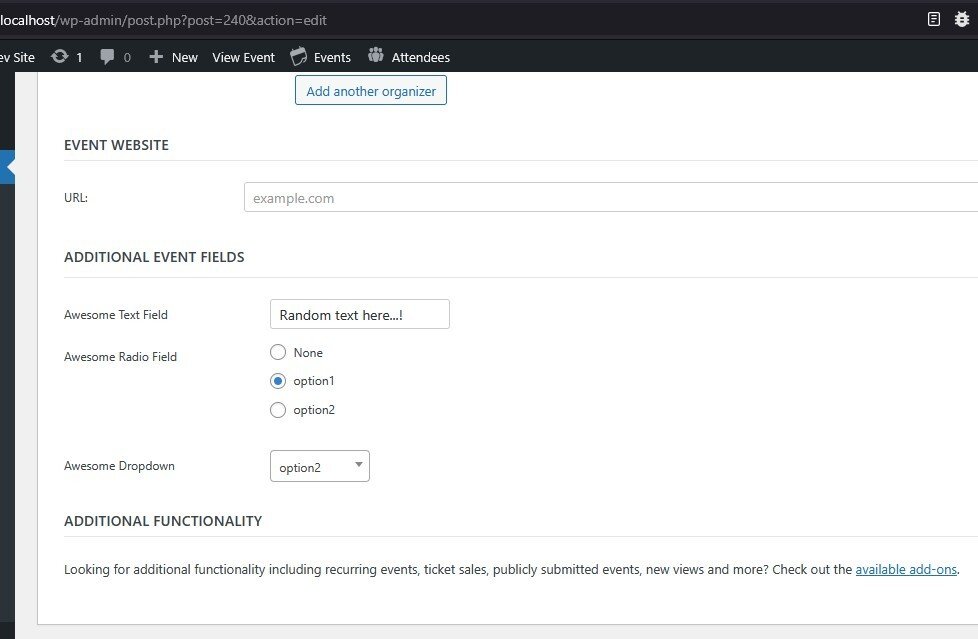Click the Add another organizer button
This screenshot has width=978, height=639.
371,91
